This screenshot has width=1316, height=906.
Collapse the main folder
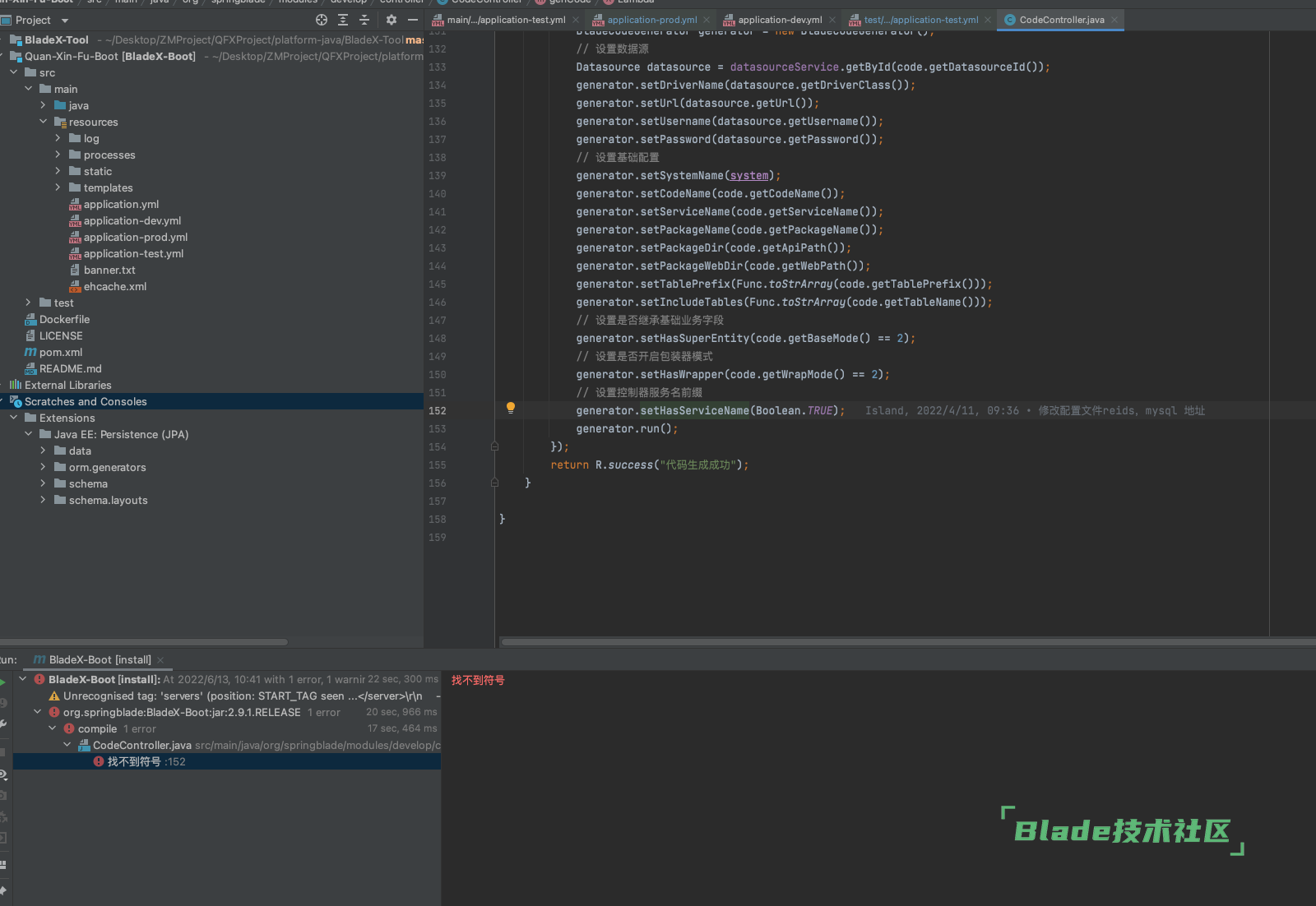point(29,89)
